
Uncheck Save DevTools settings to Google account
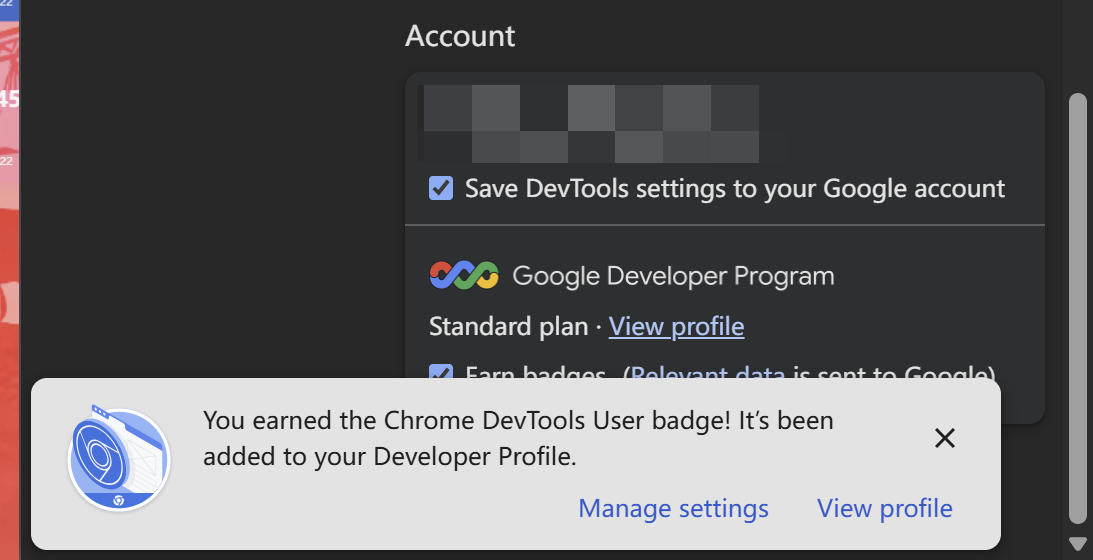coord(441,188)
